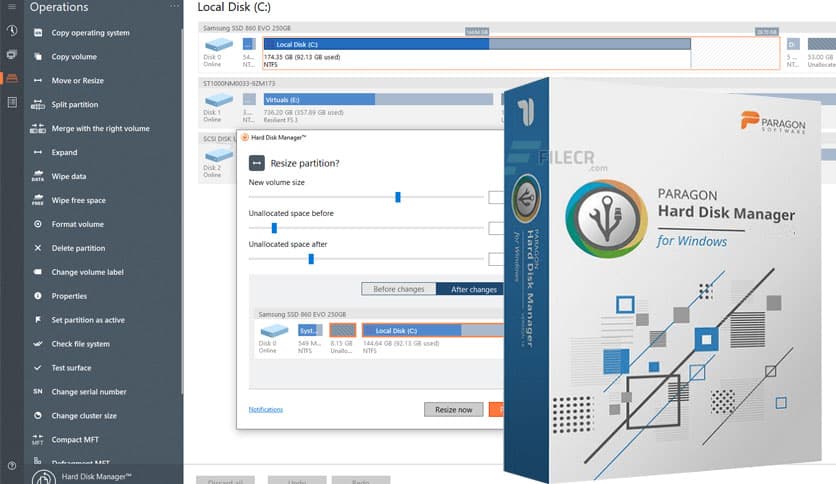Viewport: 836px width, 484px height.
Task: Click the Delete partition X icon
Action: [x=38, y=248]
